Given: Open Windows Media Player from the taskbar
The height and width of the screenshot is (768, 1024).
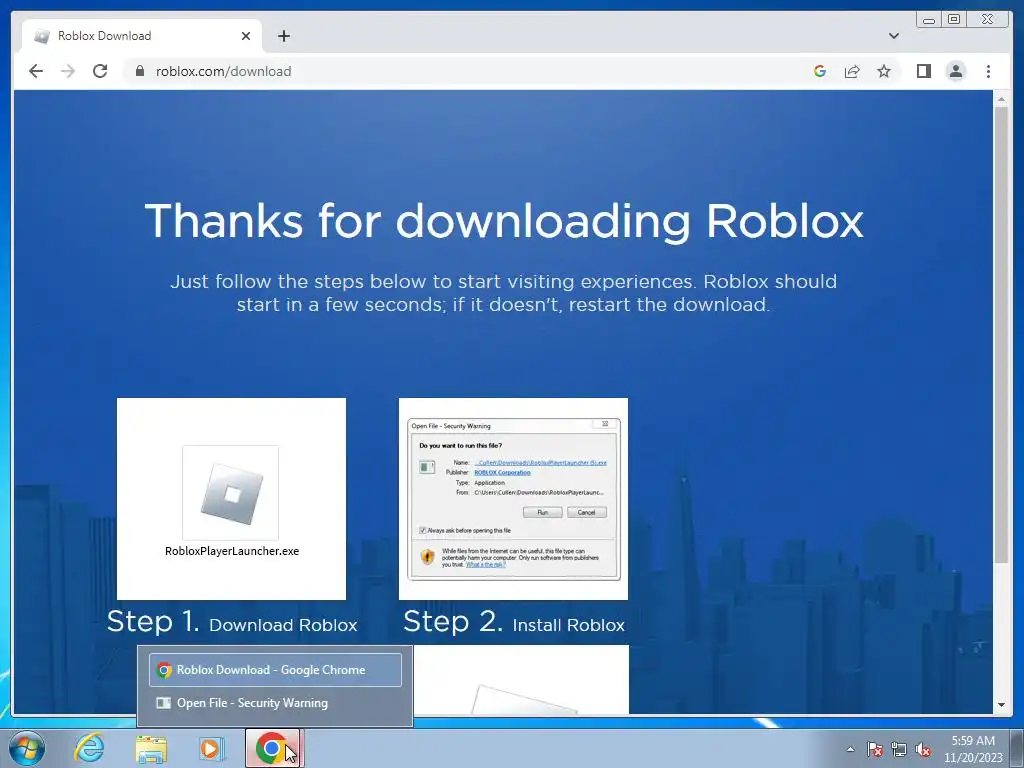Looking at the screenshot, I should coord(211,748).
